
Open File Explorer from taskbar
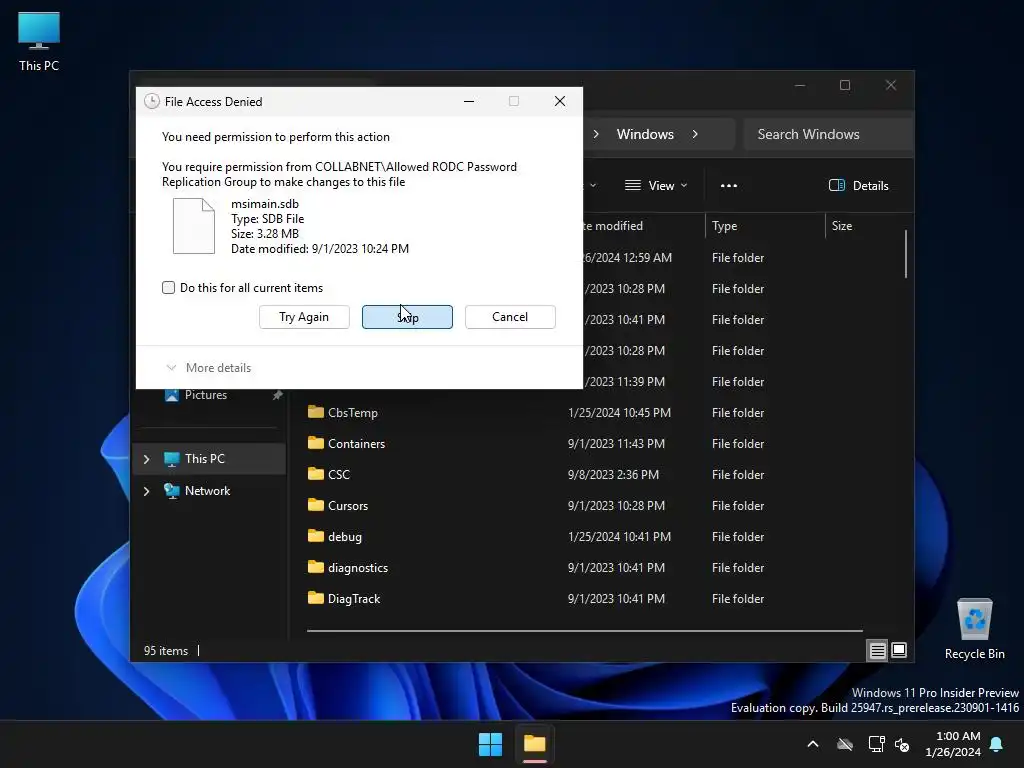534,744
